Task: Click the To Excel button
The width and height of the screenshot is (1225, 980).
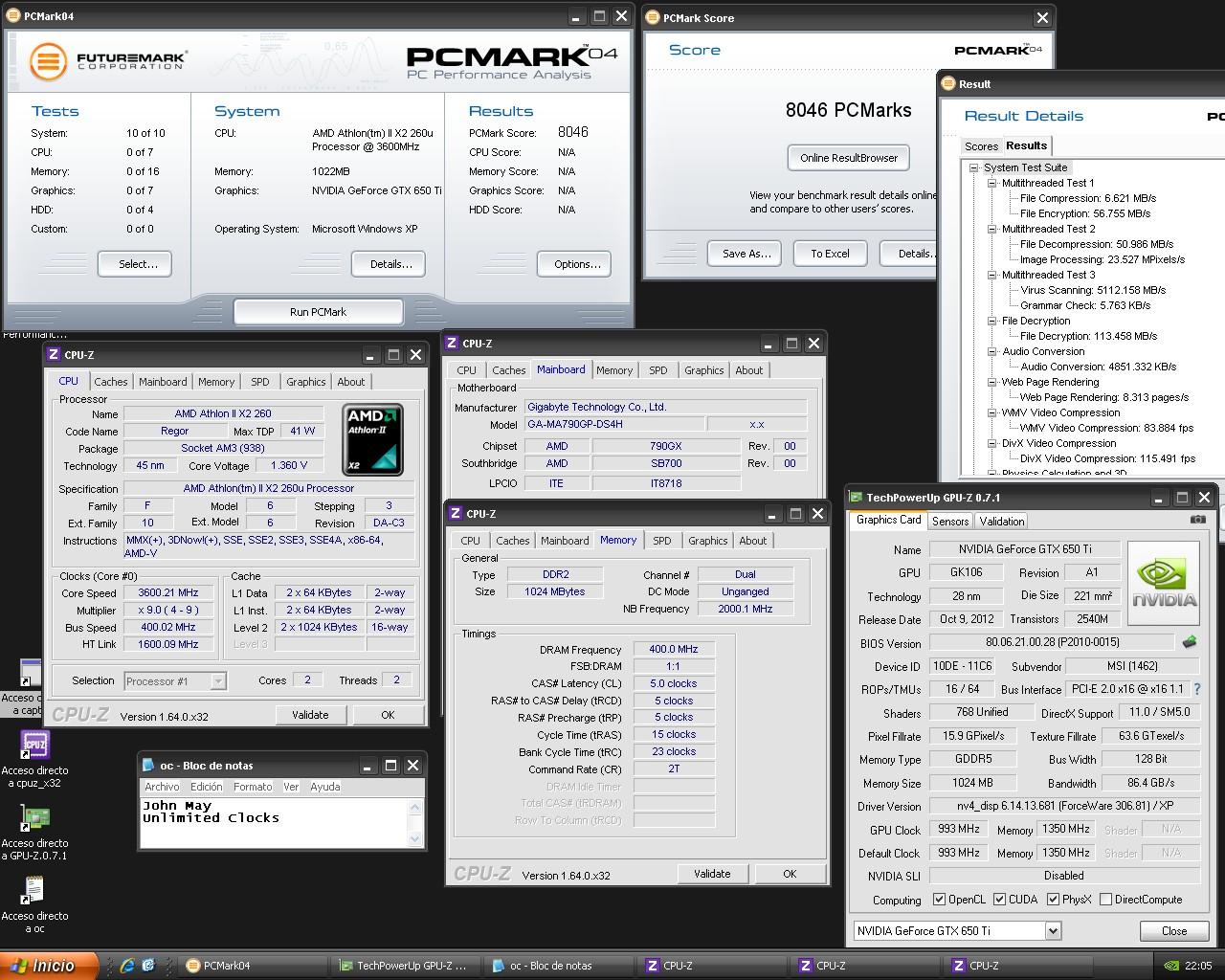Action: pos(830,254)
